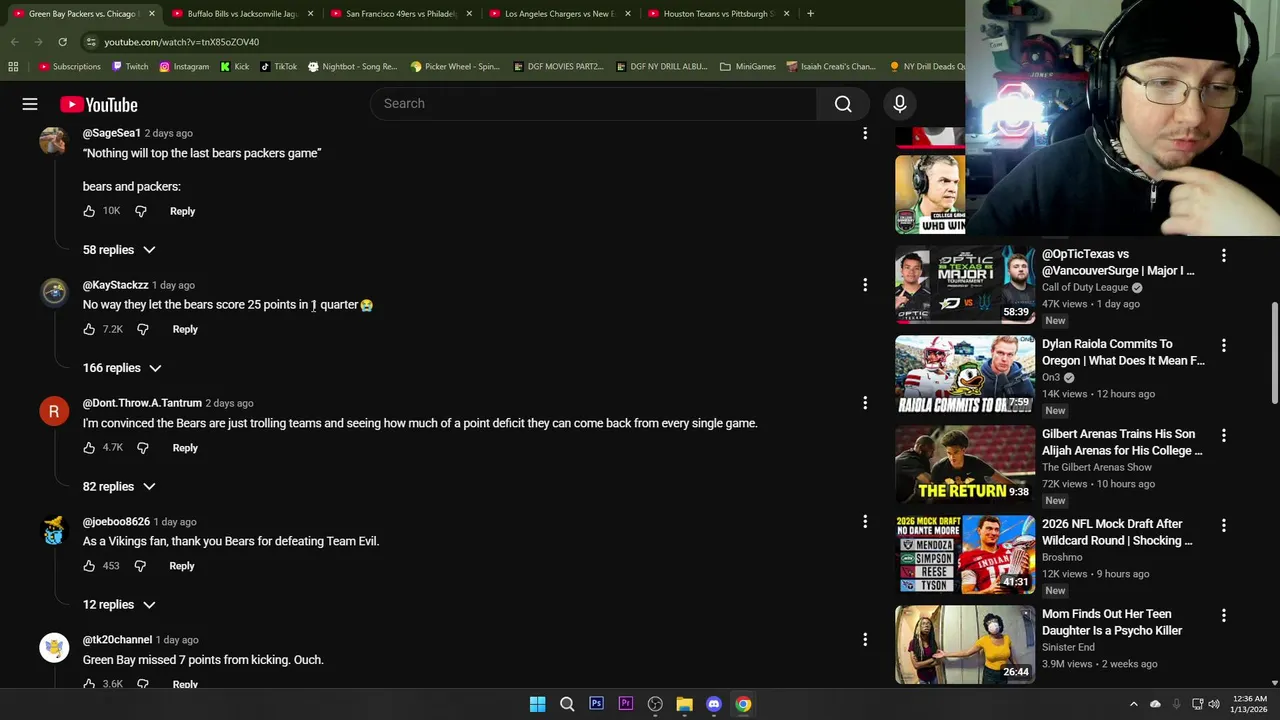Dislike the @KayStackzz comment
This screenshot has width=1280, height=720.
click(143, 329)
